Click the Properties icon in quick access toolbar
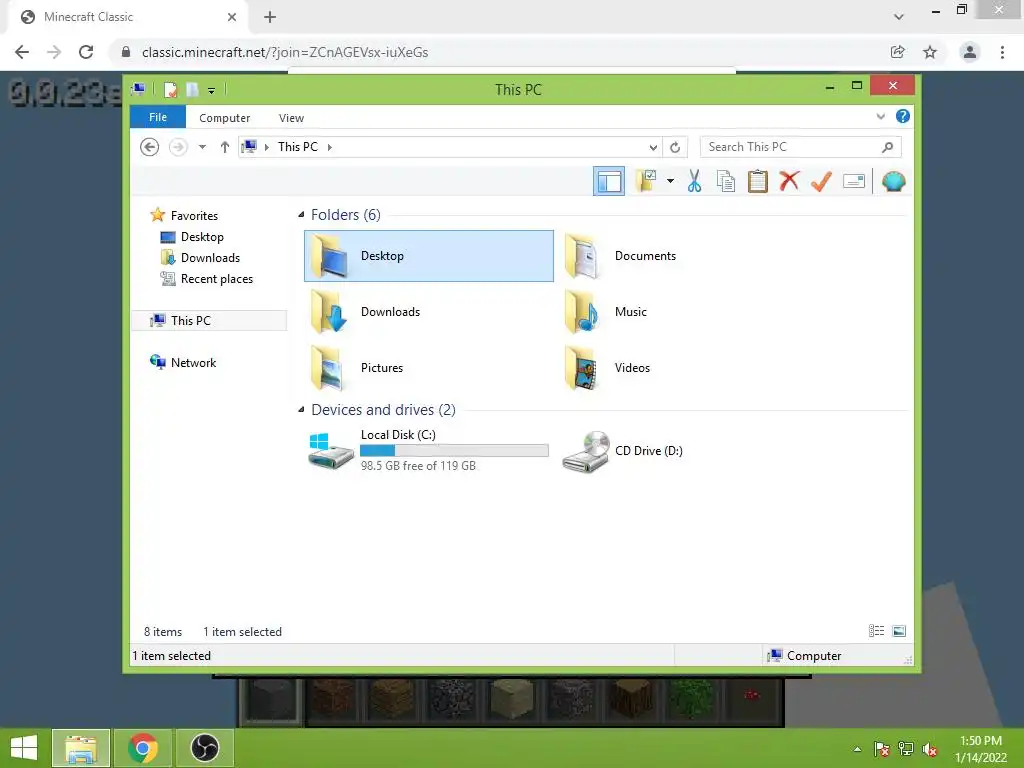The image size is (1024, 768). pos(171,89)
